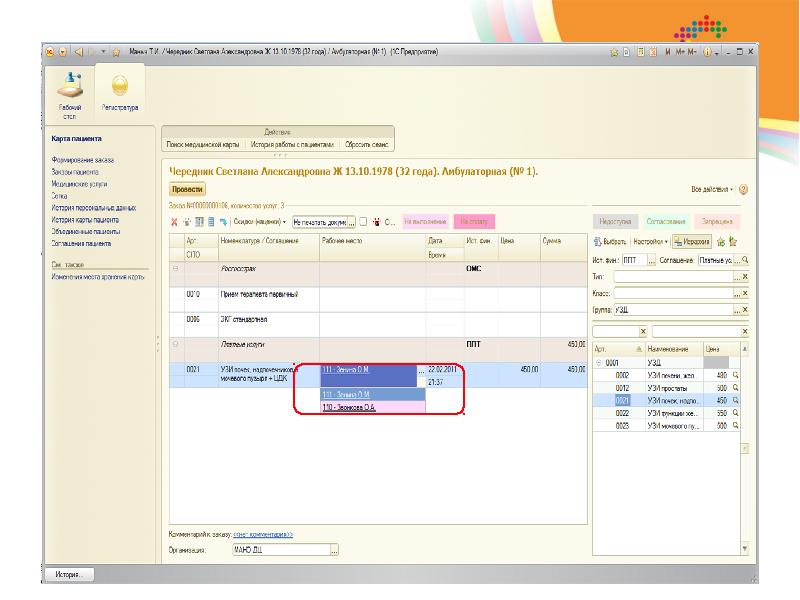Click magnifier icon next to Соглашение field
The width and height of the screenshot is (800, 600).
coord(745,260)
